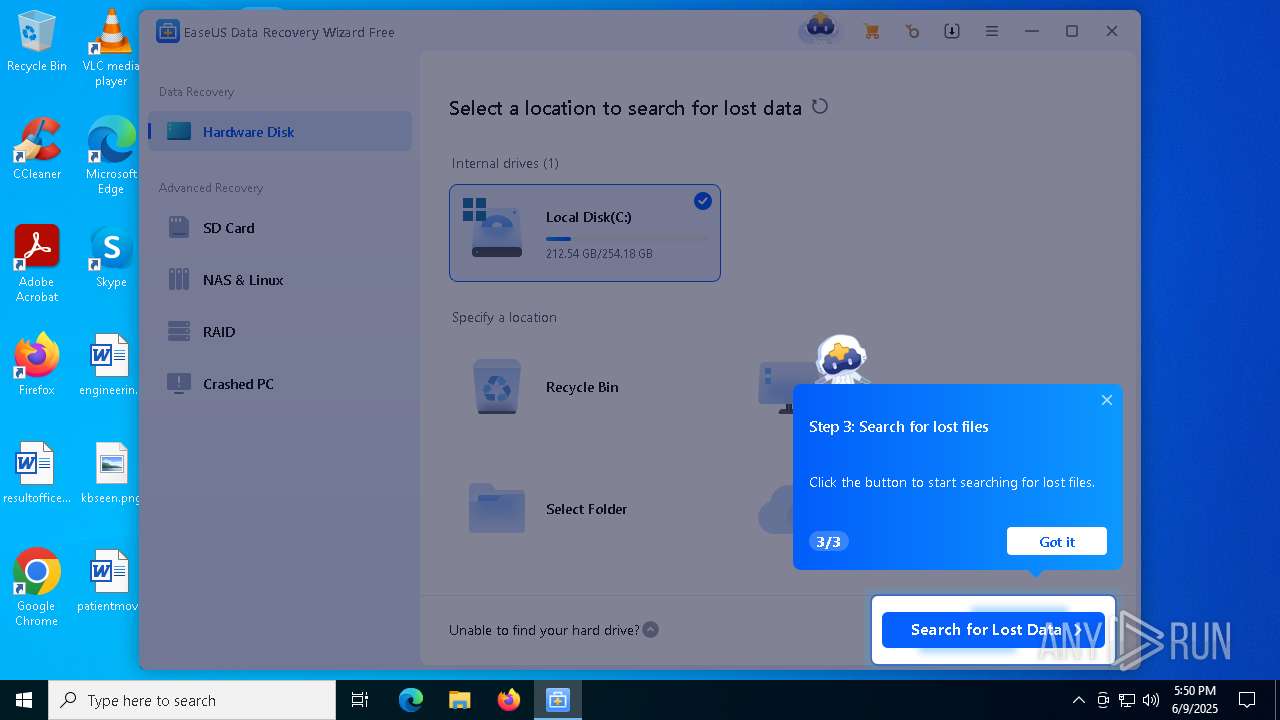Click Windows Start button
1280x720 pixels.
[24, 700]
